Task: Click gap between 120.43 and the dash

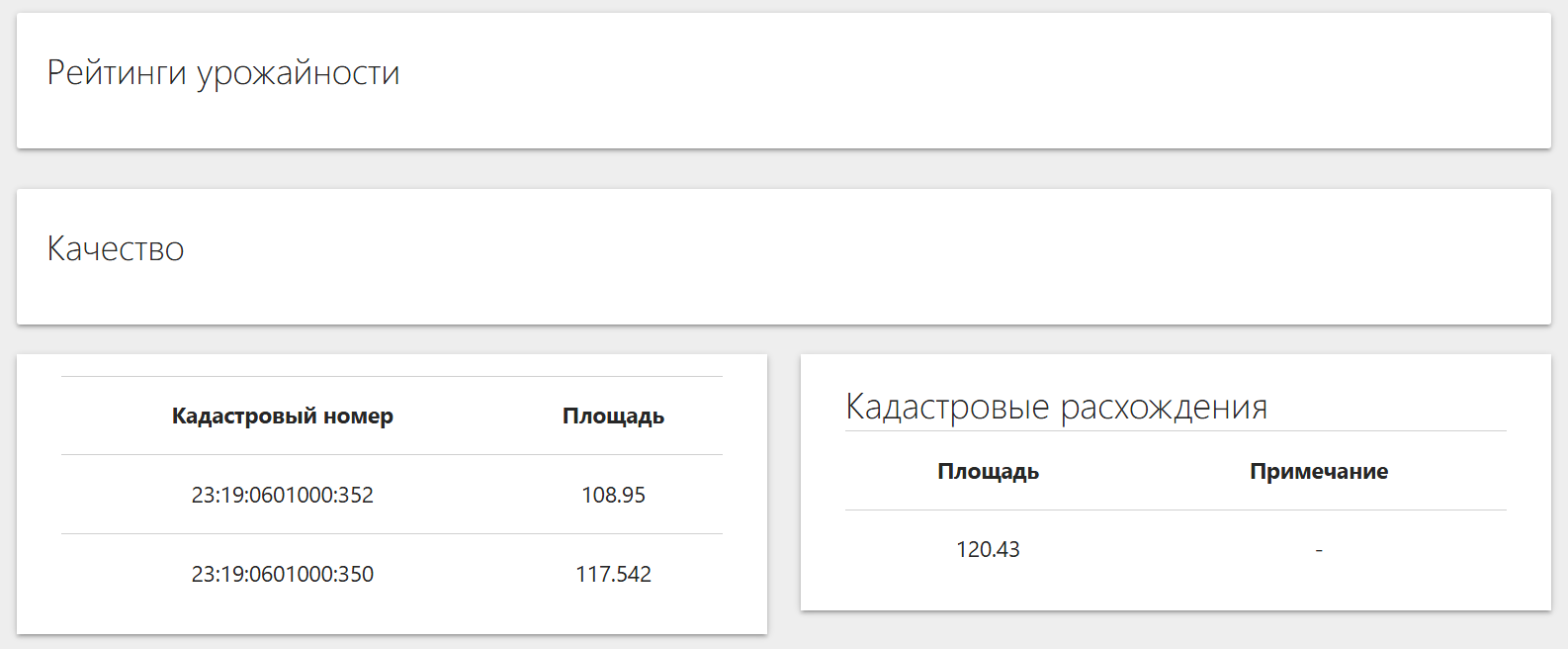Action: (1152, 550)
